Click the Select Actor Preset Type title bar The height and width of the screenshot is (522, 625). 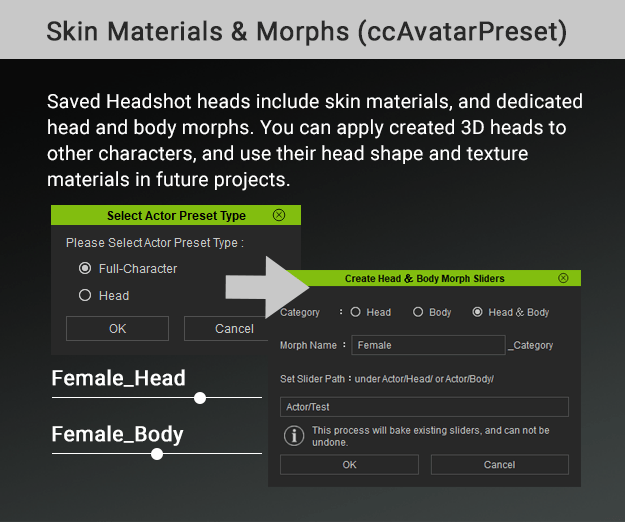[x=175, y=215]
